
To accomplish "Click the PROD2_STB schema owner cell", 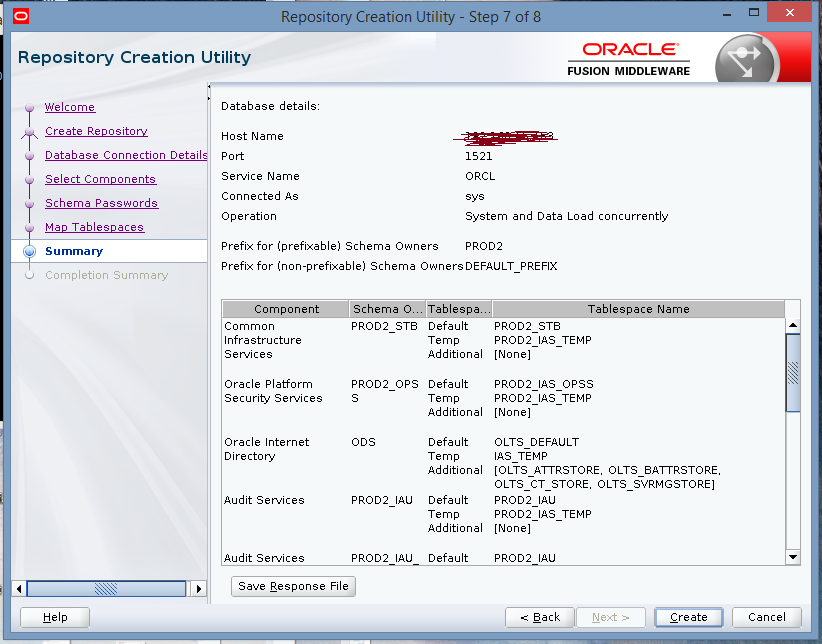I will (384, 326).
